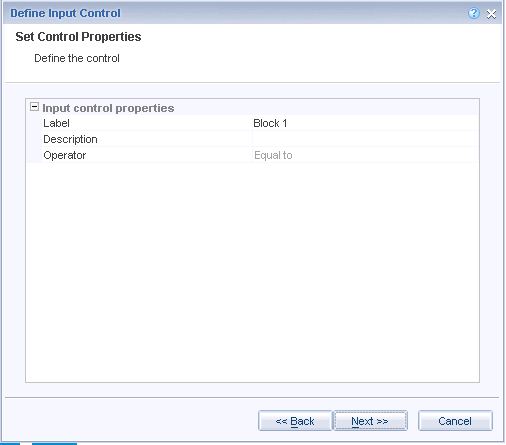
Task: Select the Operator property row name
Action: [65, 155]
